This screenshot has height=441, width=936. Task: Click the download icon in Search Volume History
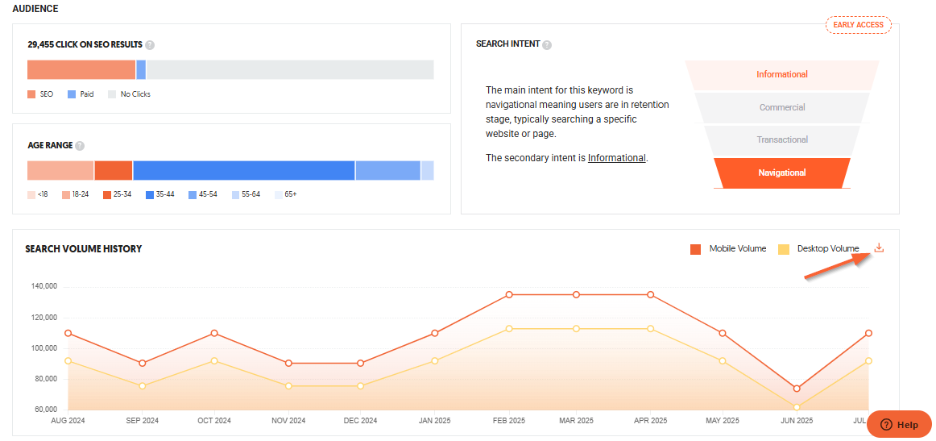click(879, 248)
